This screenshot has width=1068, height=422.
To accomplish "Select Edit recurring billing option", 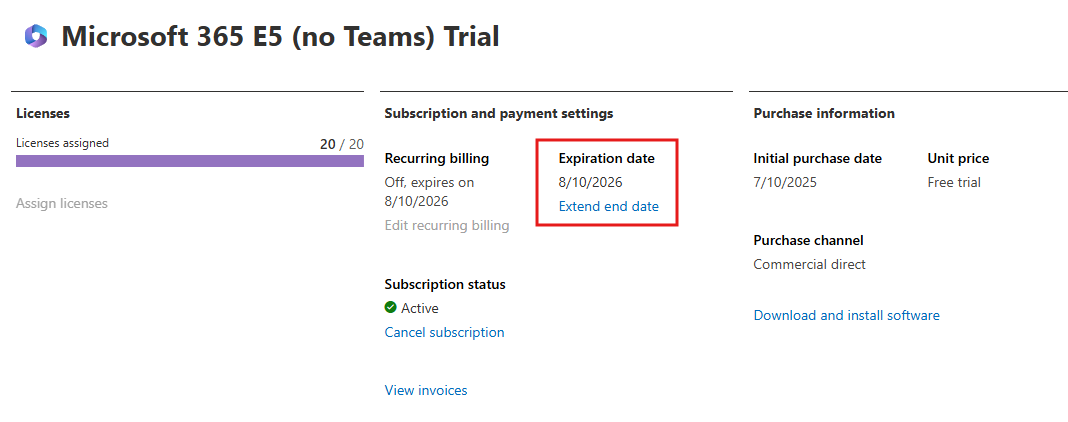I will 446,225.
